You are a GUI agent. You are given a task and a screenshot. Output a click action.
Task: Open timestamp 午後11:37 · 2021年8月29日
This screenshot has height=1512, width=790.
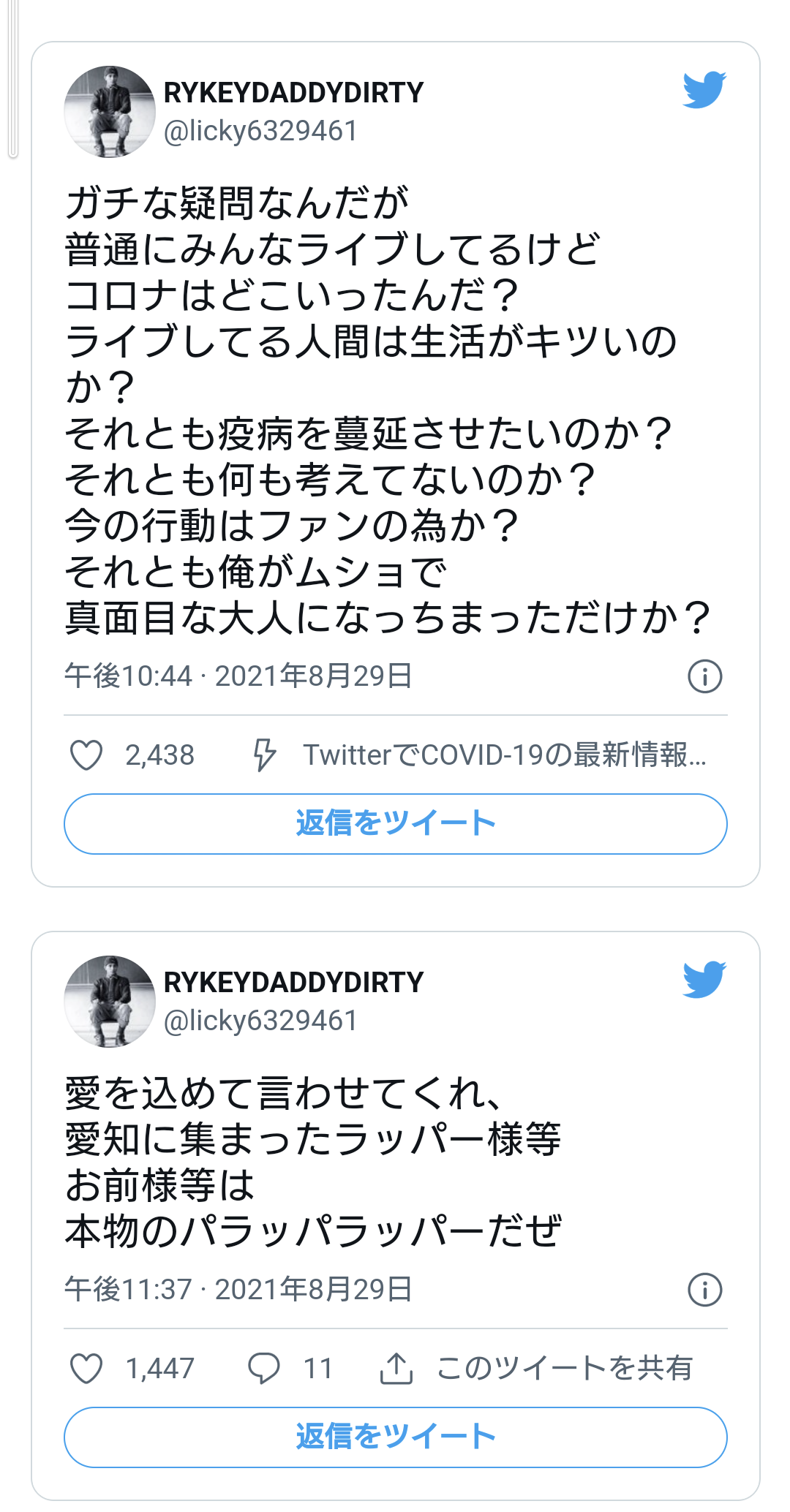point(238,1289)
